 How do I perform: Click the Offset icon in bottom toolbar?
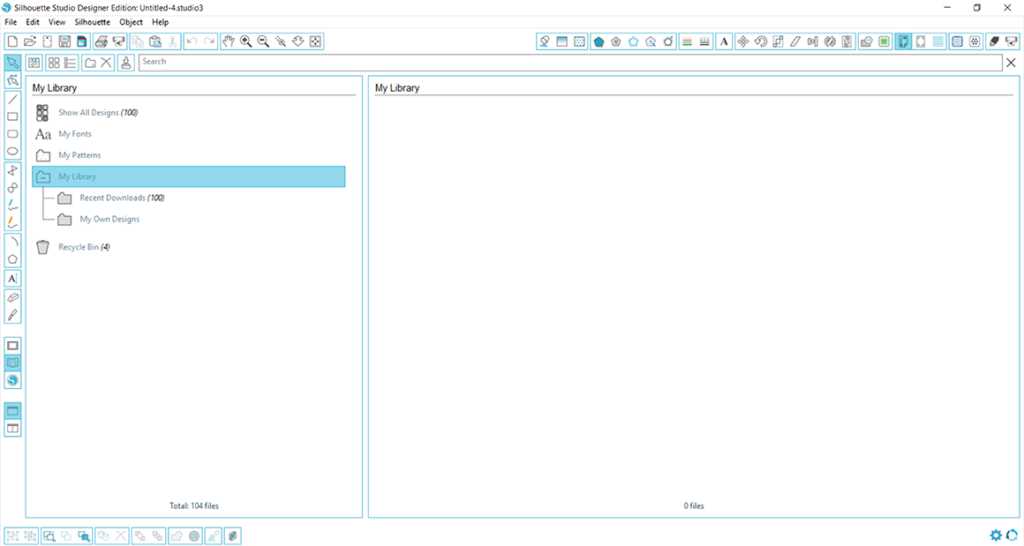(194, 536)
